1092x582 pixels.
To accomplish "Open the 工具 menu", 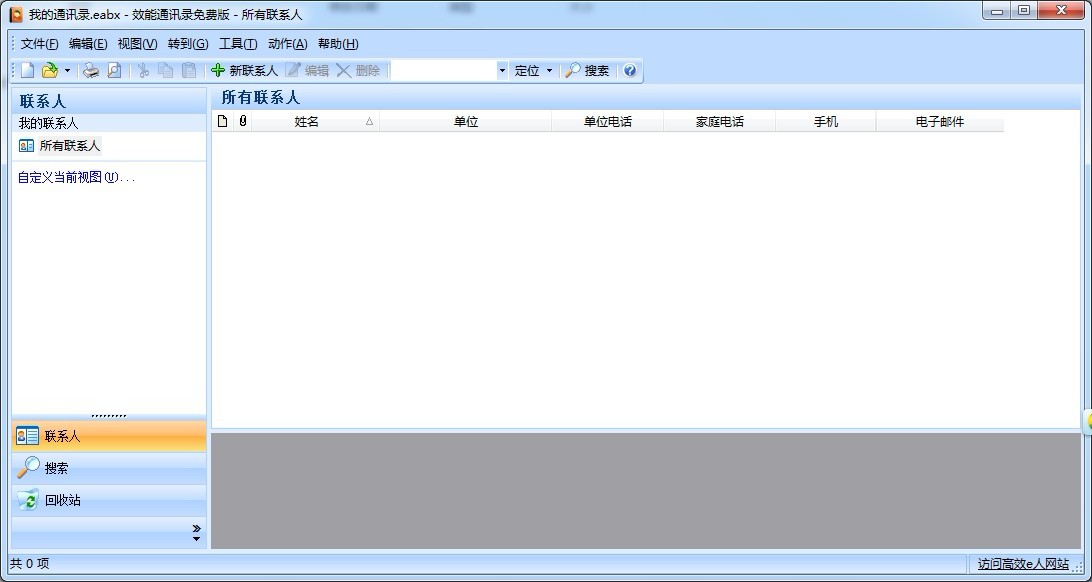I will (x=238, y=44).
